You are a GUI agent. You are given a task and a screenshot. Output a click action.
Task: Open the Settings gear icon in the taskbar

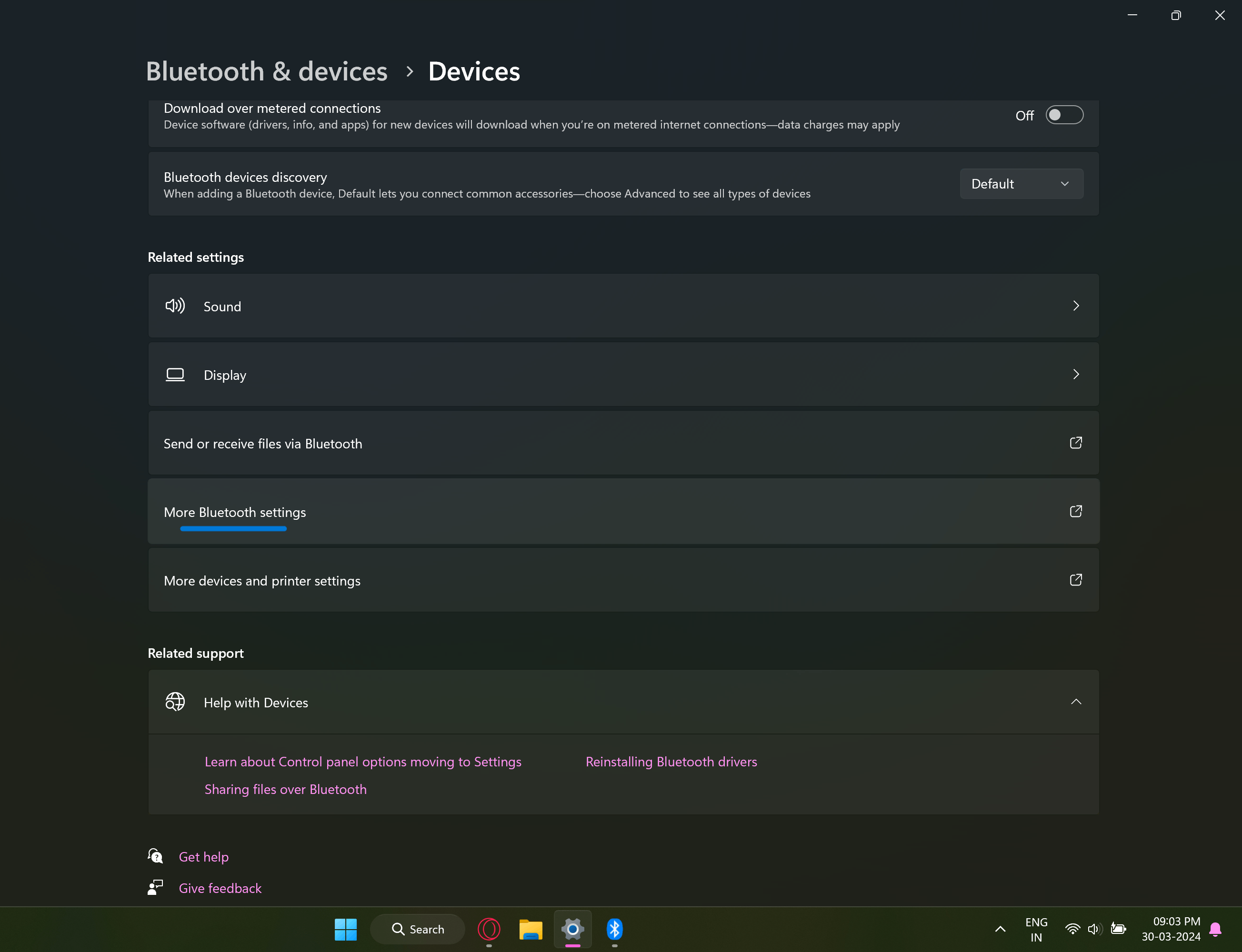pyautogui.click(x=572, y=929)
